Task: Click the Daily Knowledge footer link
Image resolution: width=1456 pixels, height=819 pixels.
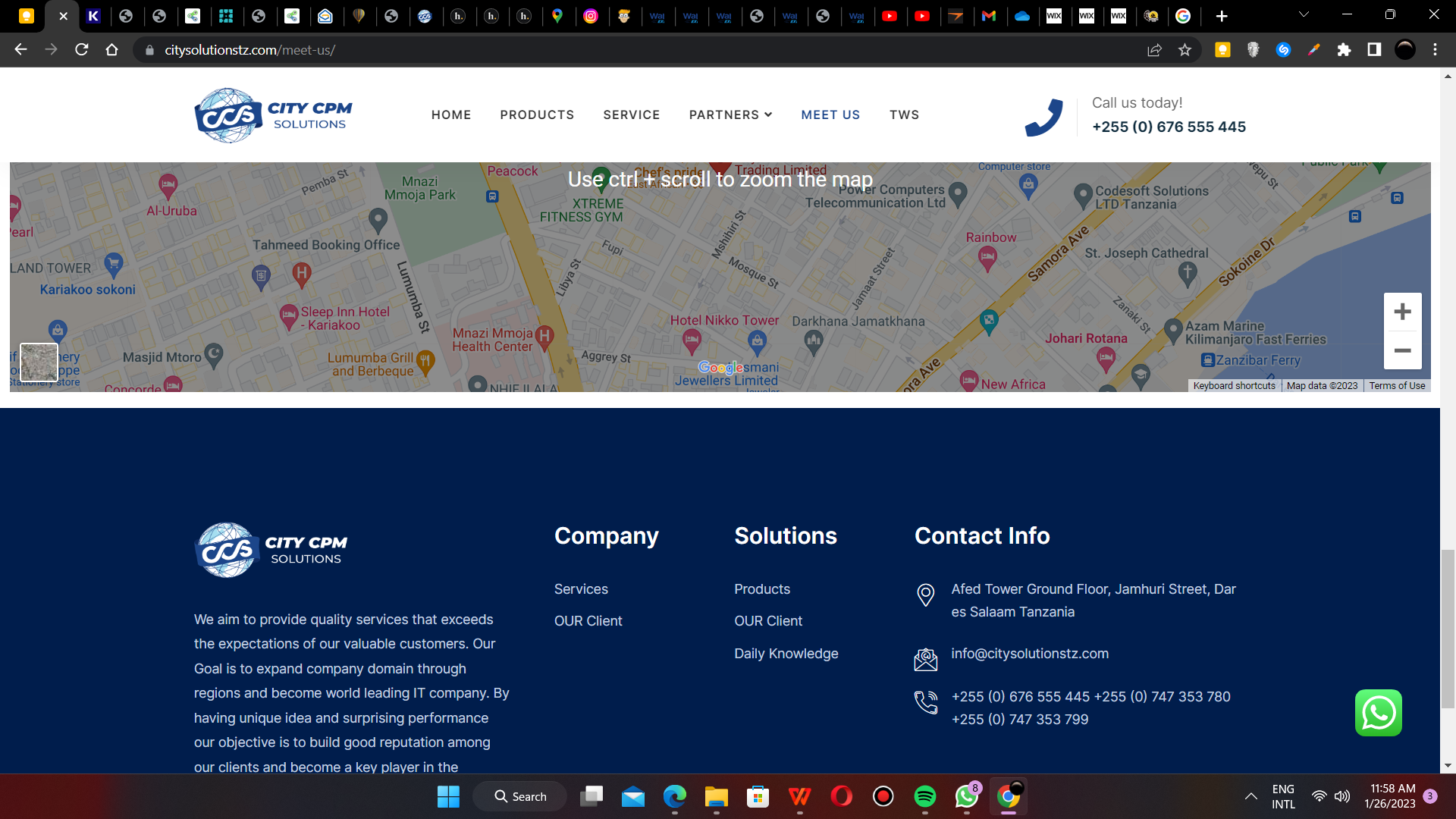Action: (x=786, y=654)
